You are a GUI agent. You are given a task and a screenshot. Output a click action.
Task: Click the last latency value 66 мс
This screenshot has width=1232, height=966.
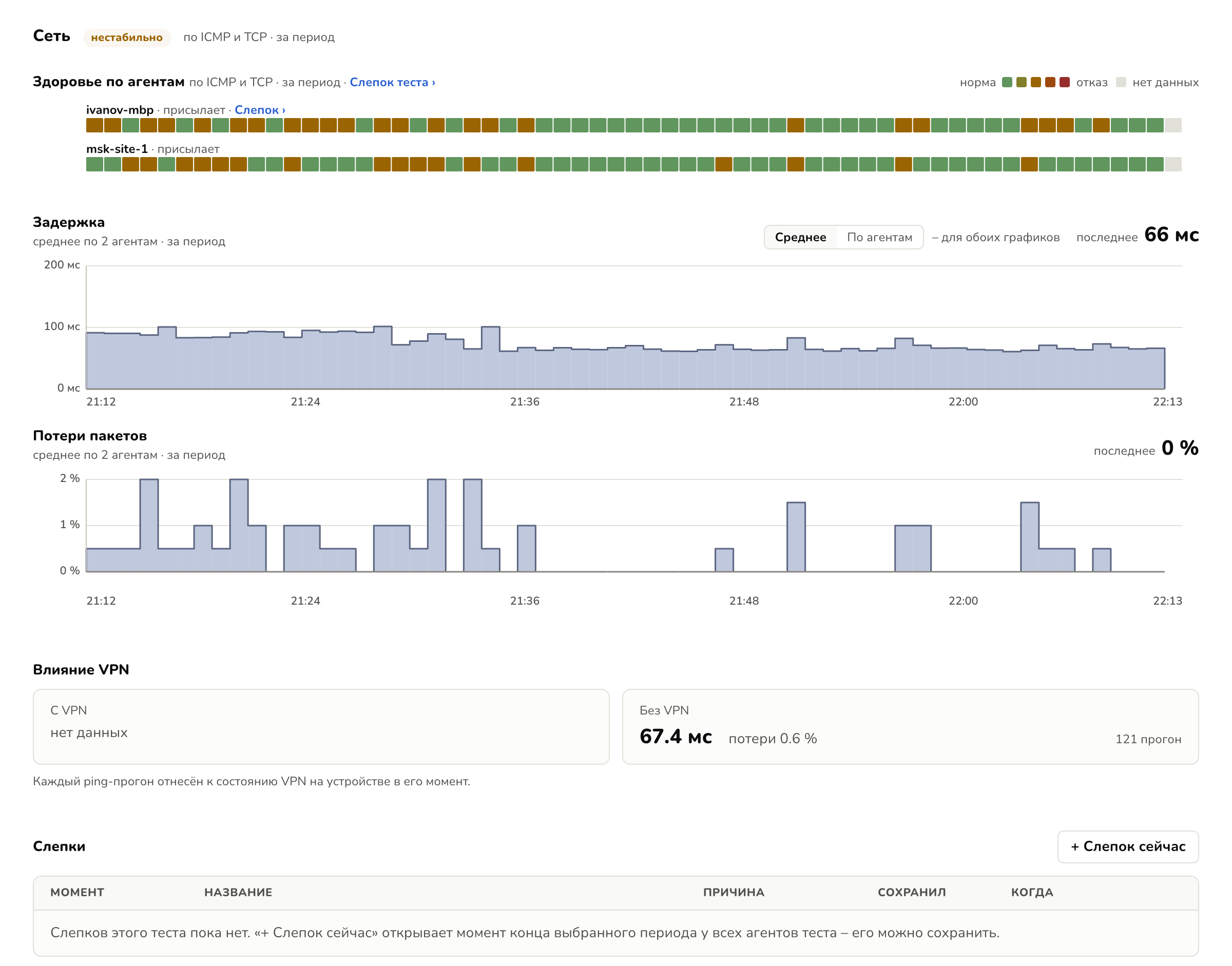[1171, 235]
